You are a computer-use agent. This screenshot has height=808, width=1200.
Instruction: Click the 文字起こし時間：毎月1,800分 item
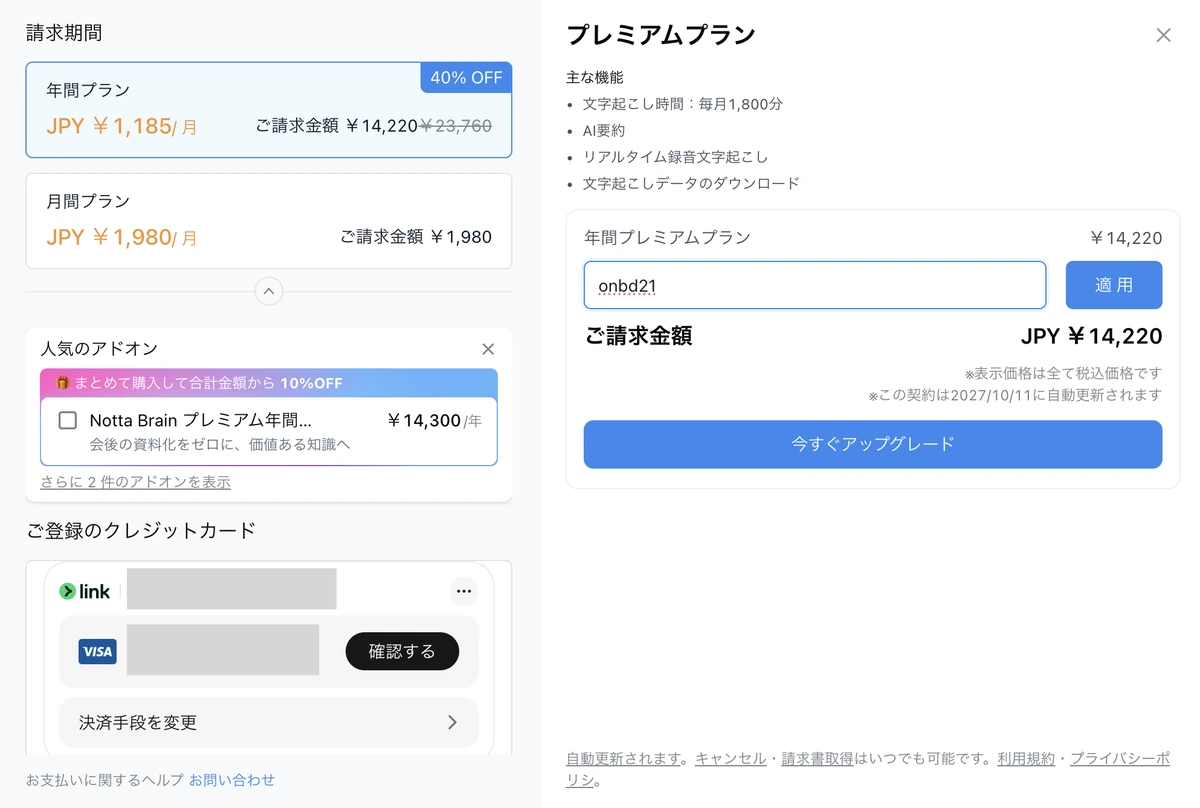tap(684, 104)
